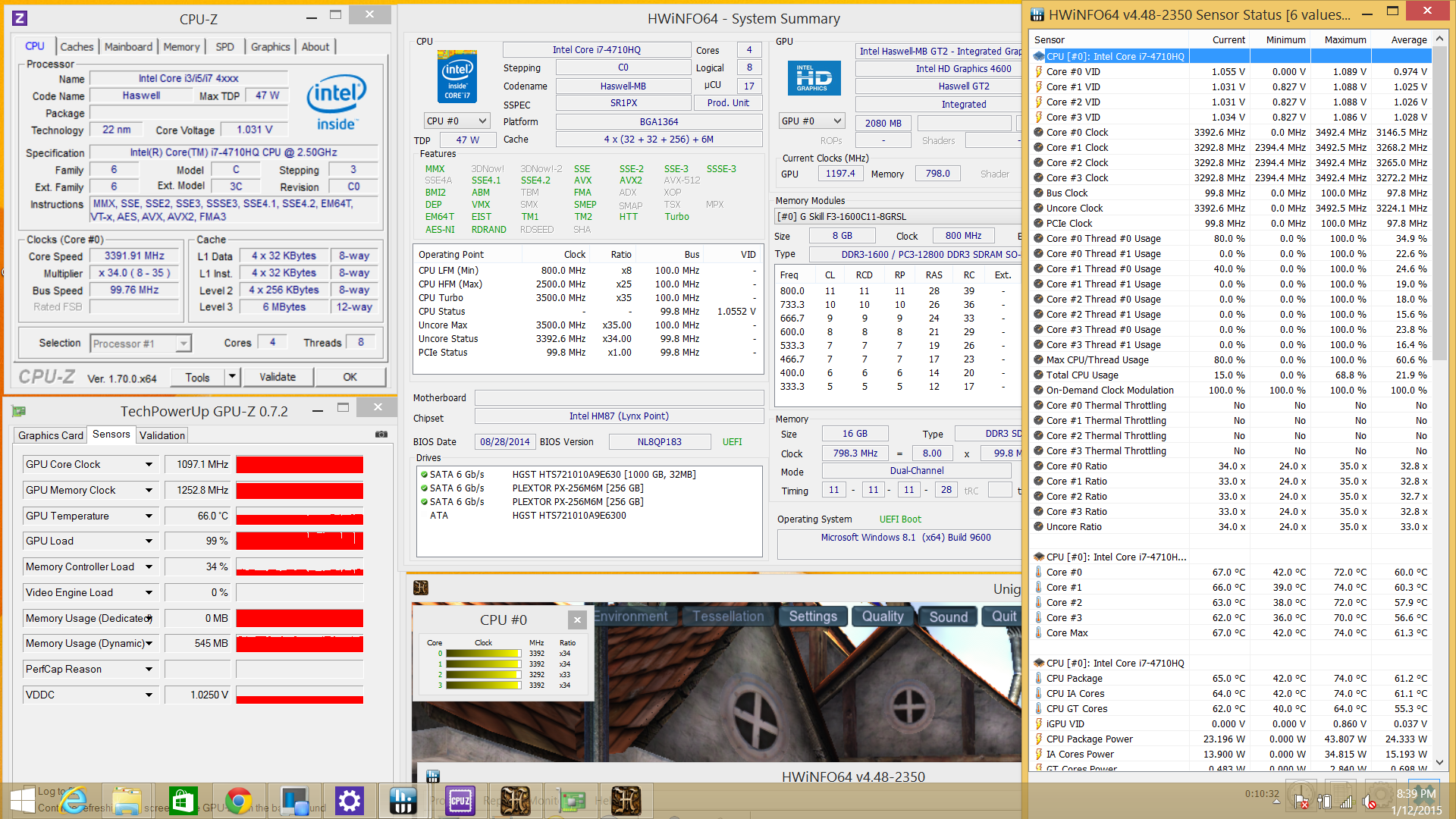Switch to the Caches tab in CPU-Z
This screenshot has width=1456, height=819.
click(77, 47)
